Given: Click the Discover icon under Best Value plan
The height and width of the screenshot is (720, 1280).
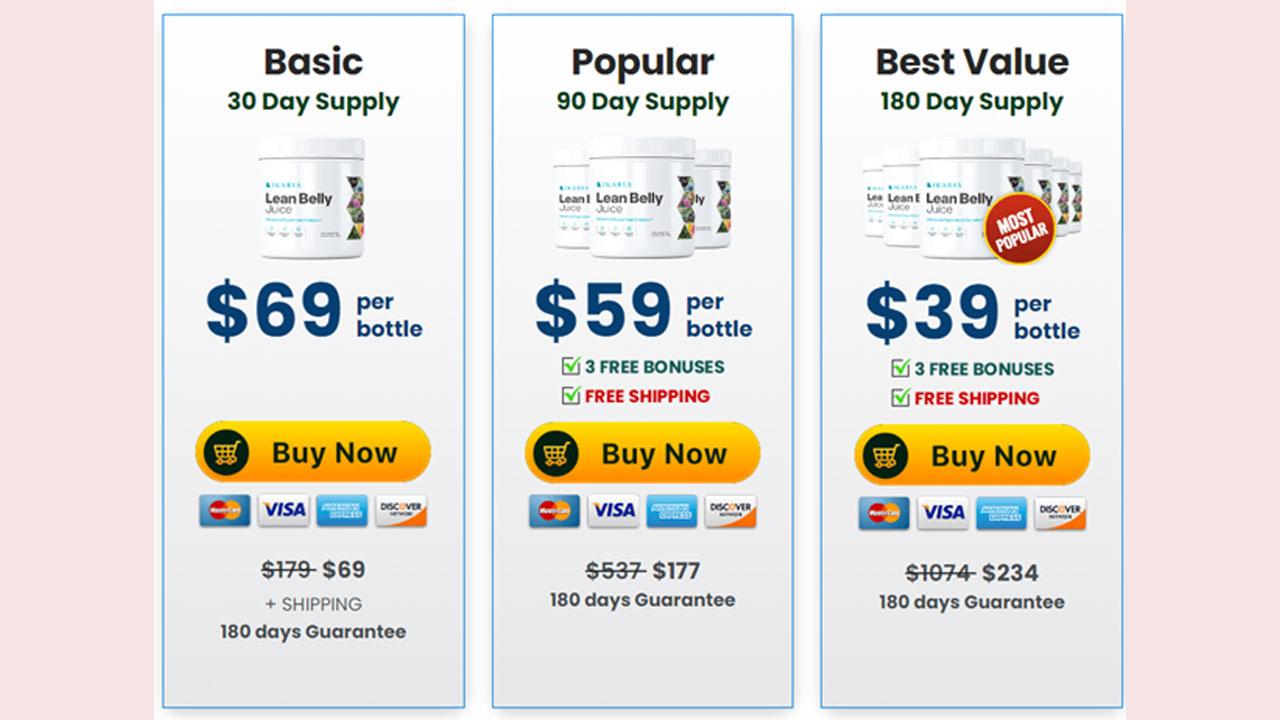Looking at the screenshot, I should point(1060,513).
